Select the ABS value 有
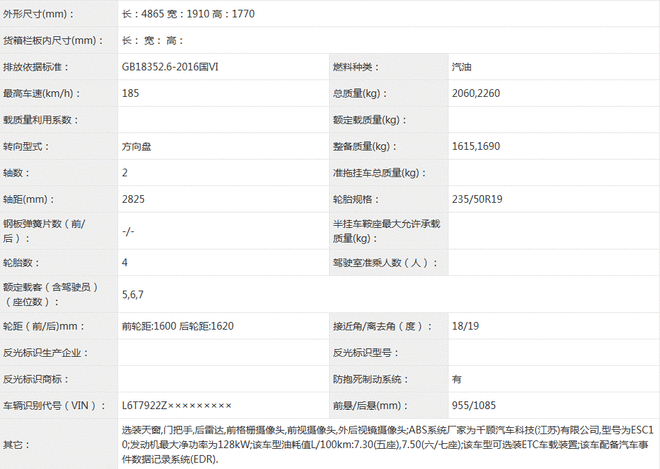 [x=457, y=379]
